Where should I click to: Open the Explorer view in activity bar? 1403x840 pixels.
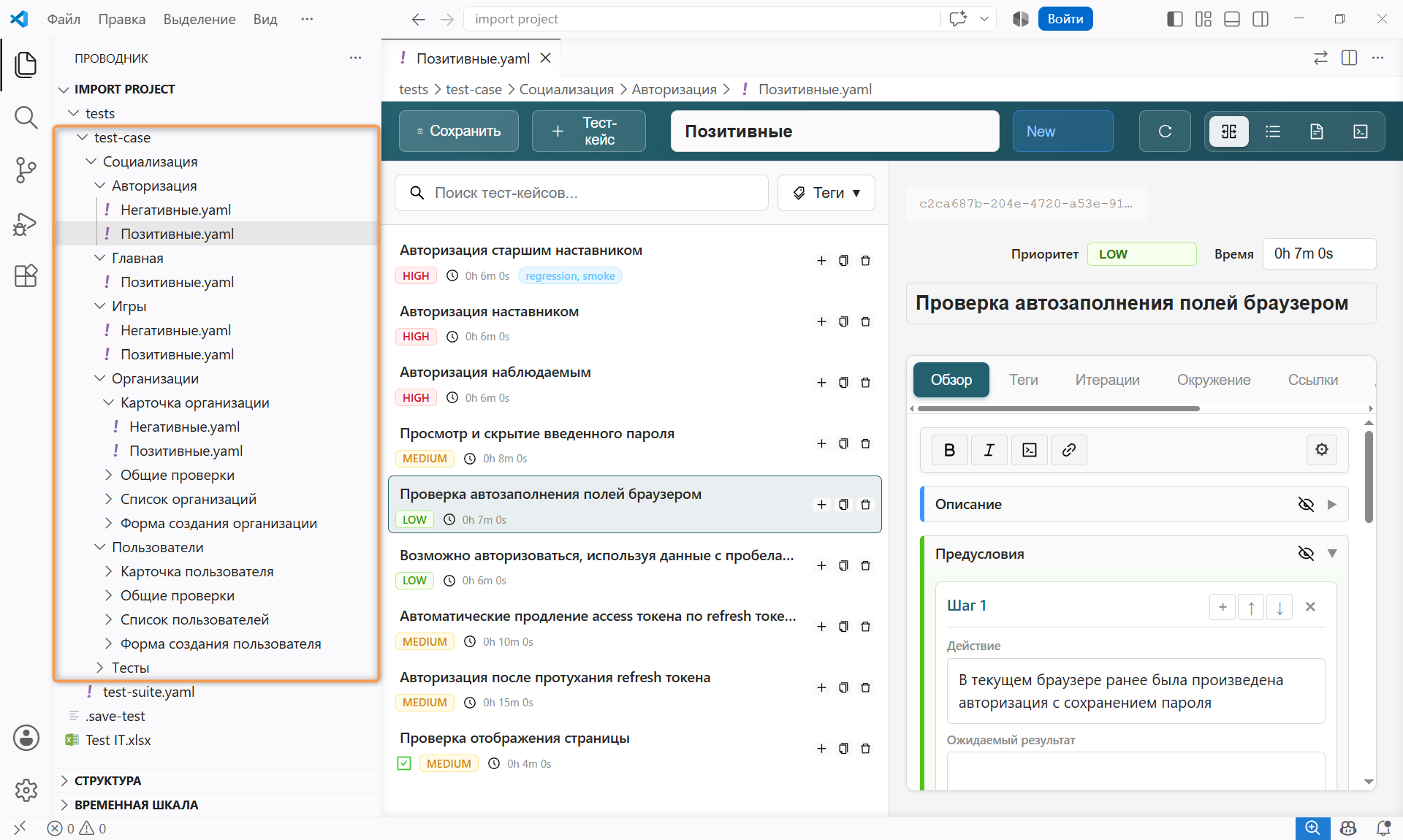[x=26, y=65]
